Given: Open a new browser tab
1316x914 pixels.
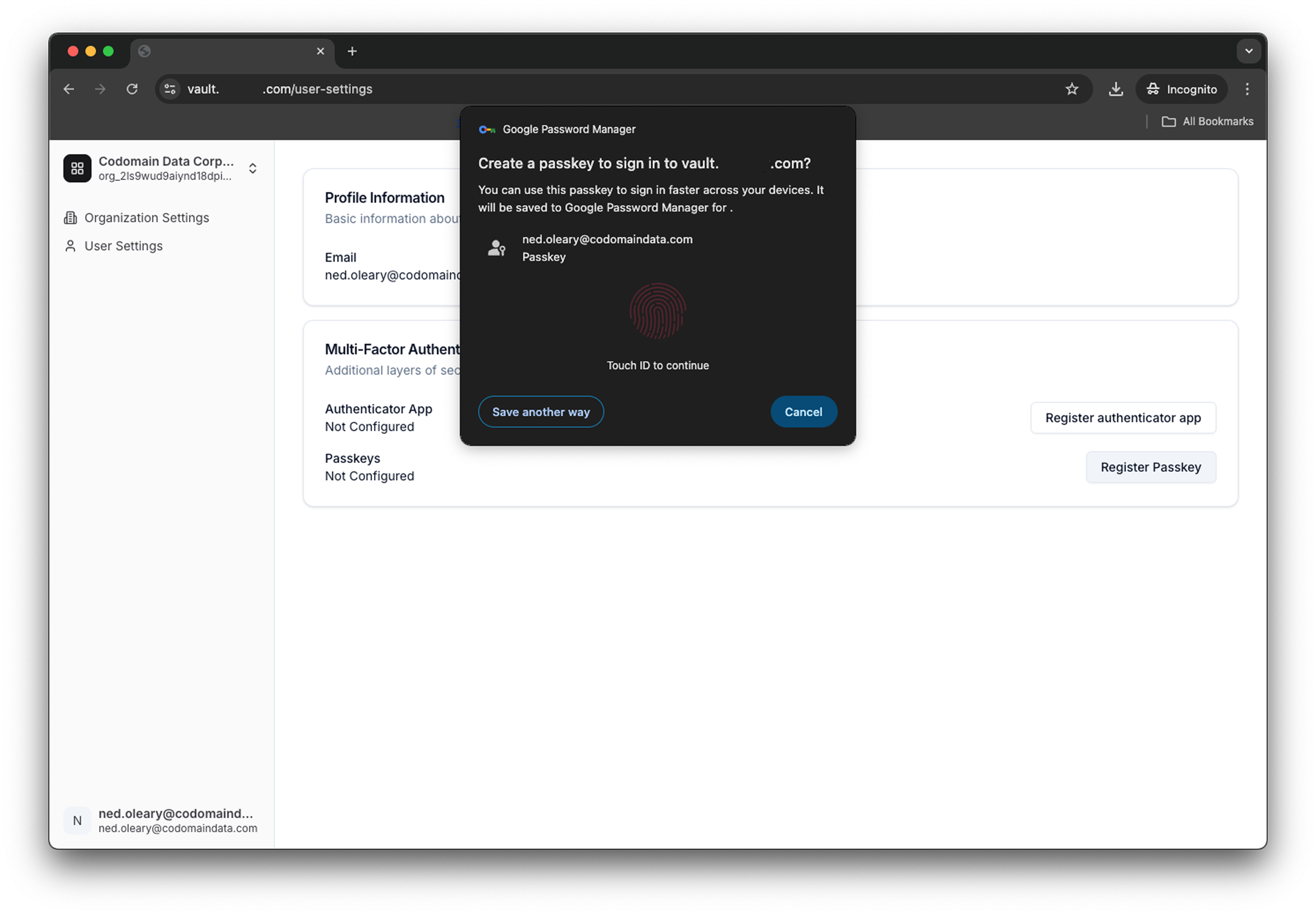Looking at the screenshot, I should [352, 51].
